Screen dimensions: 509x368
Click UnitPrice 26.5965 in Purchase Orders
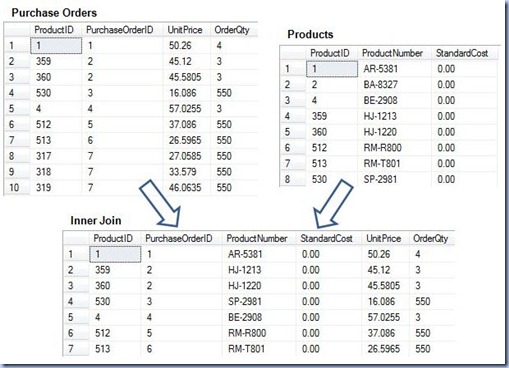(x=185, y=140)
